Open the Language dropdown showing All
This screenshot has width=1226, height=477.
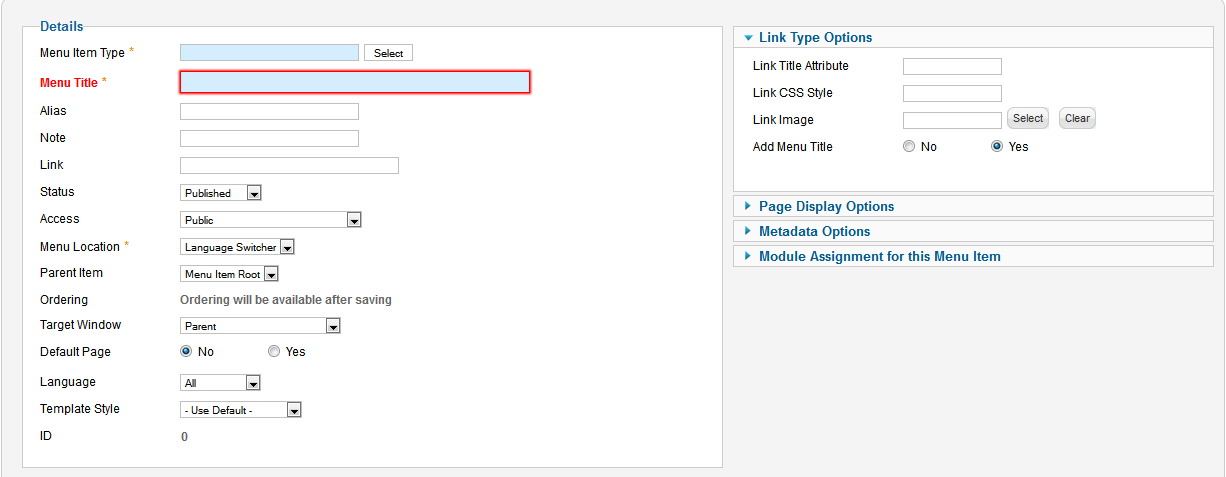tap(221, 383)
